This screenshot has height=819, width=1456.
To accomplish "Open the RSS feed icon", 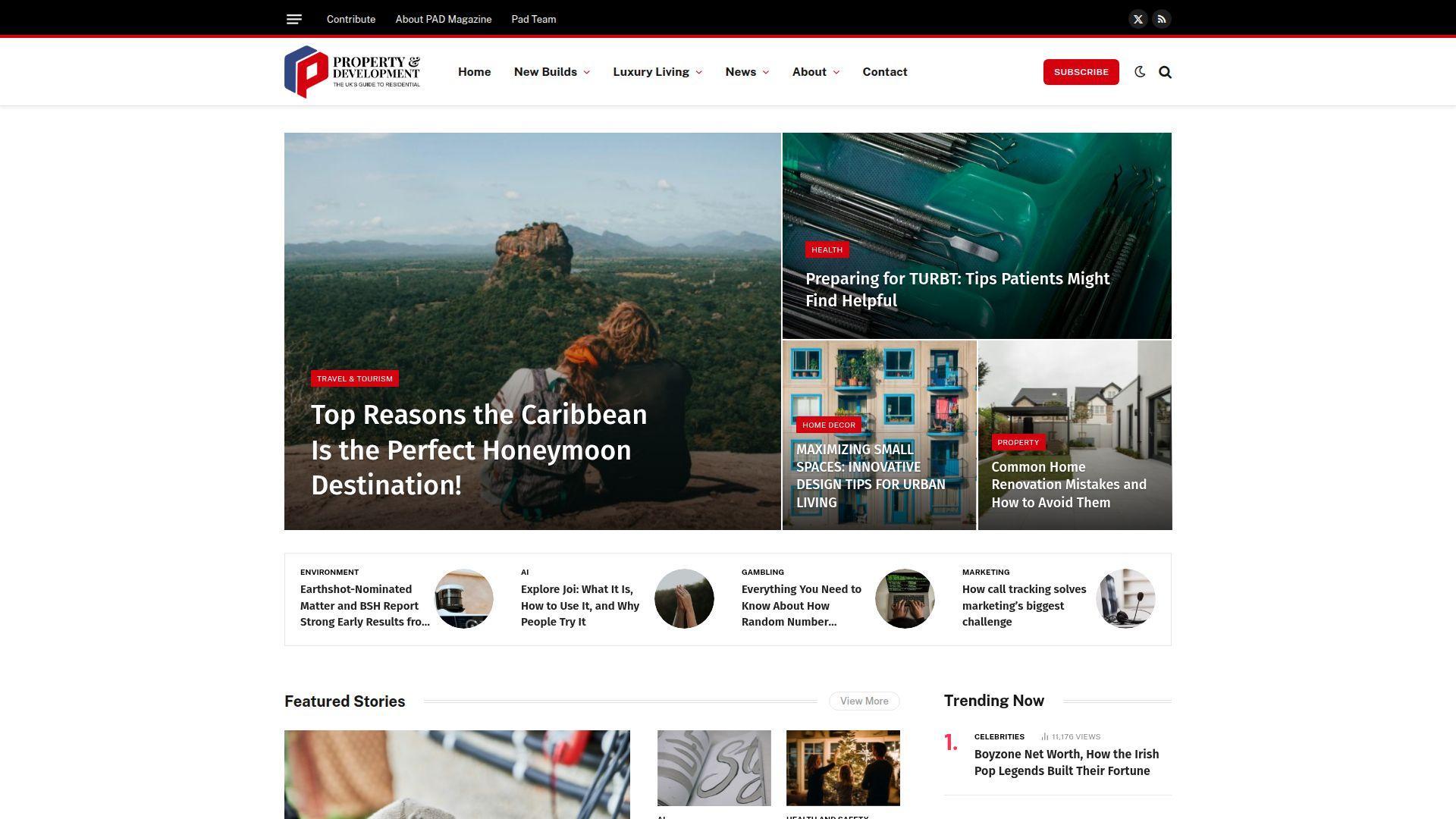I will click(x=1161, y=19).
